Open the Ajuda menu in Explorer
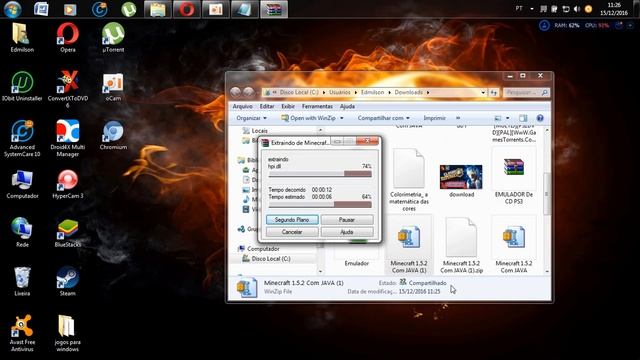The image size is (640, 360). (x=347, y=106)
